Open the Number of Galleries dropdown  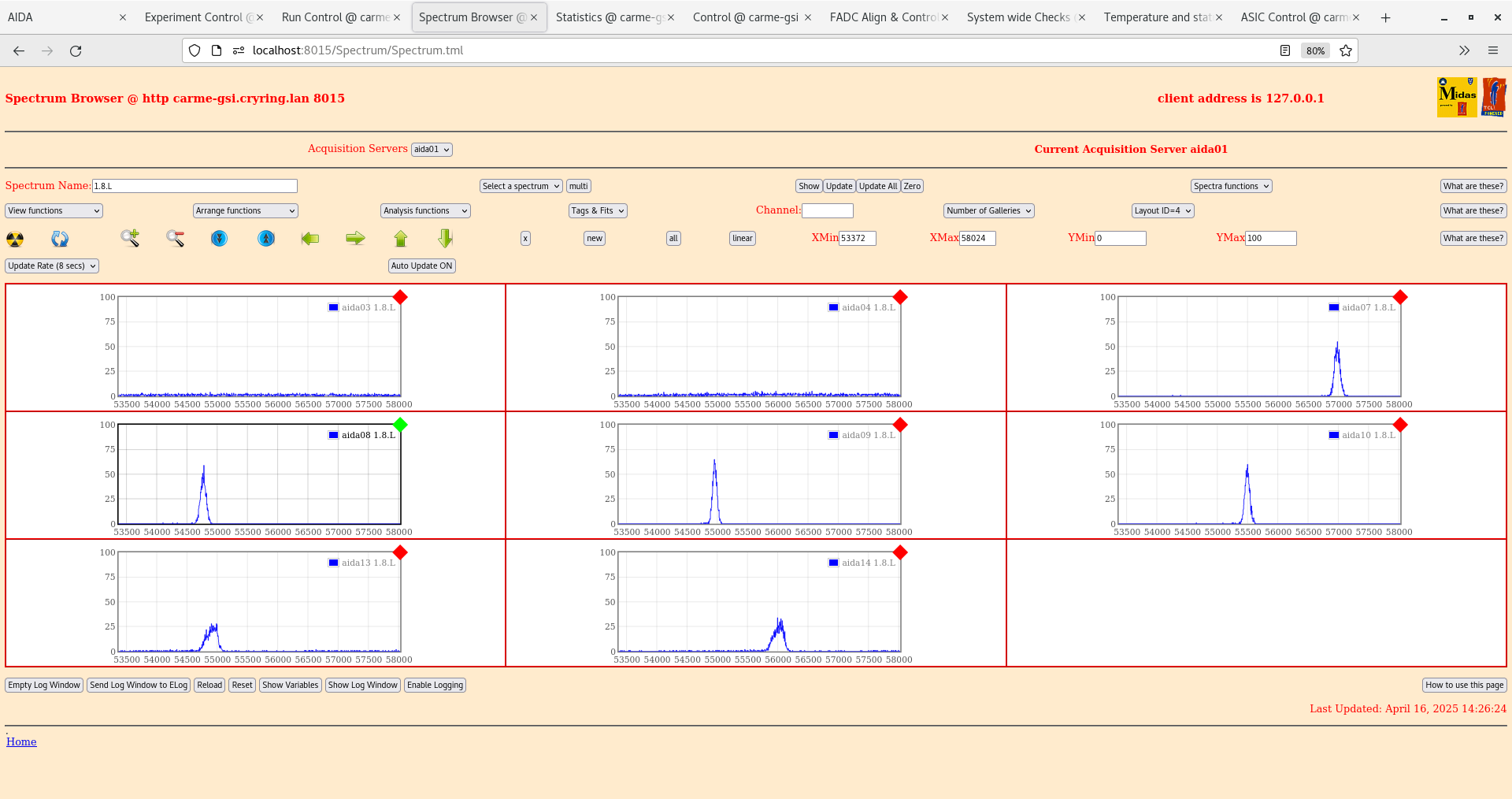pos(988,210)
